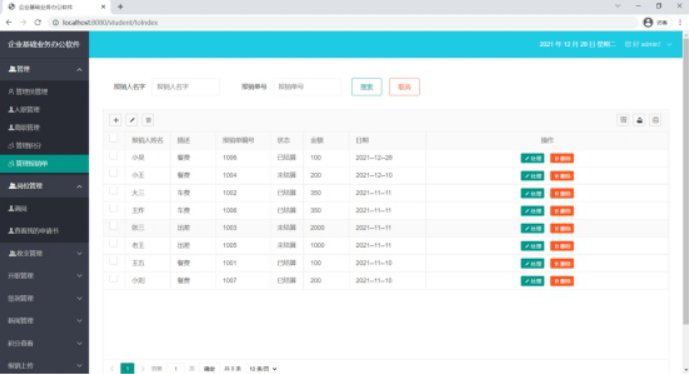The height and width of the screenshot is (374, 689).
Task: Open 离职管理 in the sidebar
Action: point(44,128)
